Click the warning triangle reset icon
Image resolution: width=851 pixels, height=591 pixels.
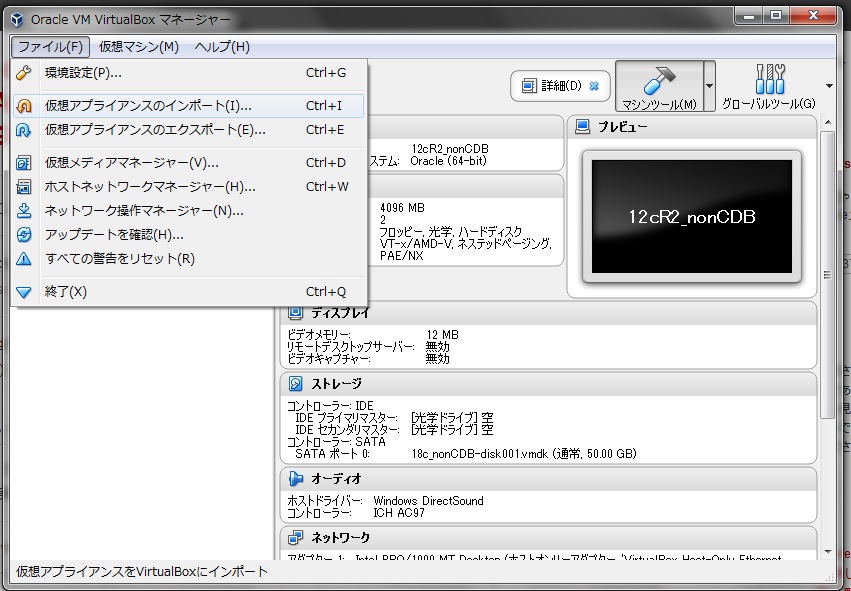pos(23,259)
